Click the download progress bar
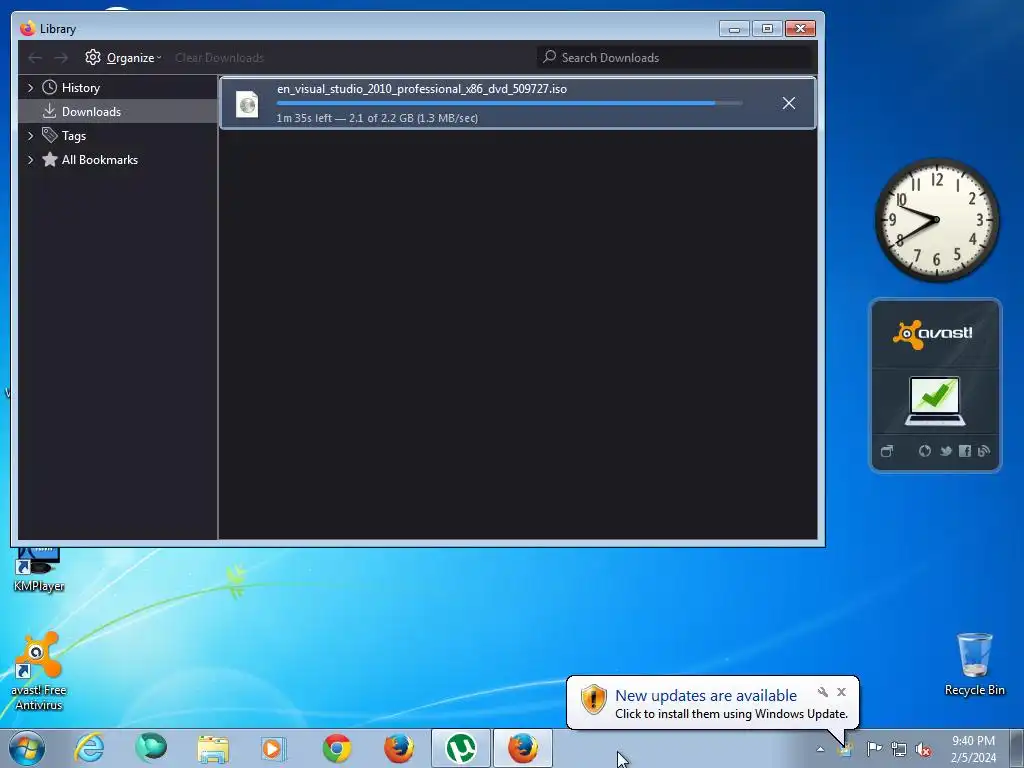This screenshot has width=1024, height=768. (509, 103)
